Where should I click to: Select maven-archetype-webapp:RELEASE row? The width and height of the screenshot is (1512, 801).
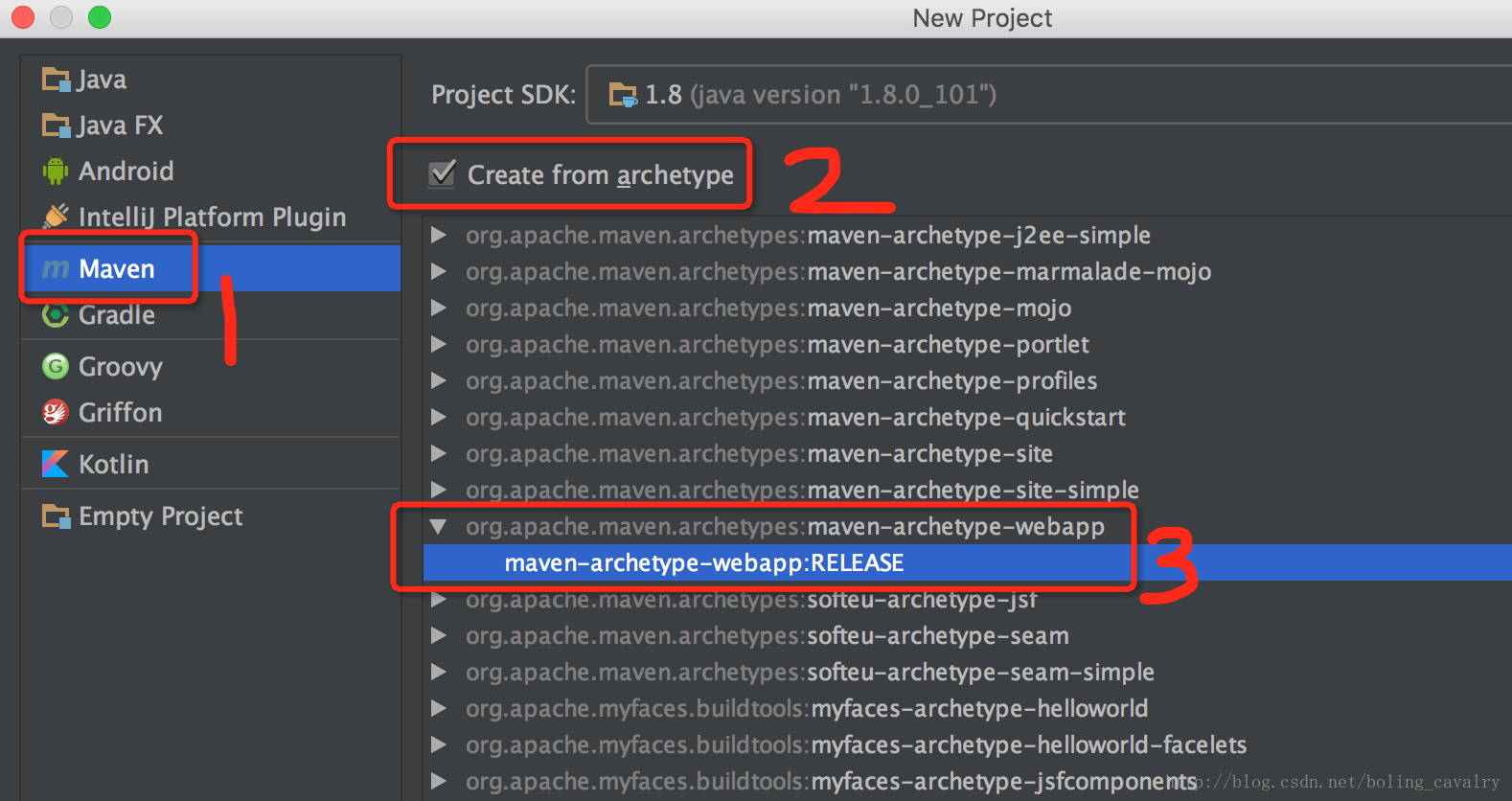[967, 562]
